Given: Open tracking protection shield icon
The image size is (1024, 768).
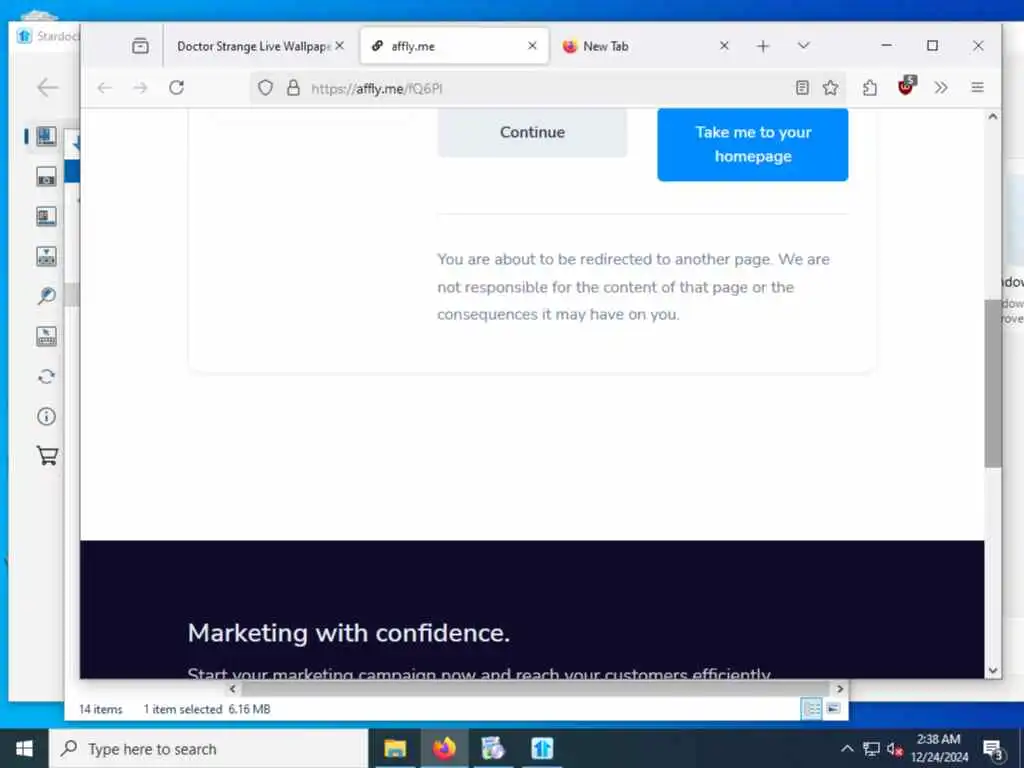Looking at the screenshot, I should [x=265, y=88].
